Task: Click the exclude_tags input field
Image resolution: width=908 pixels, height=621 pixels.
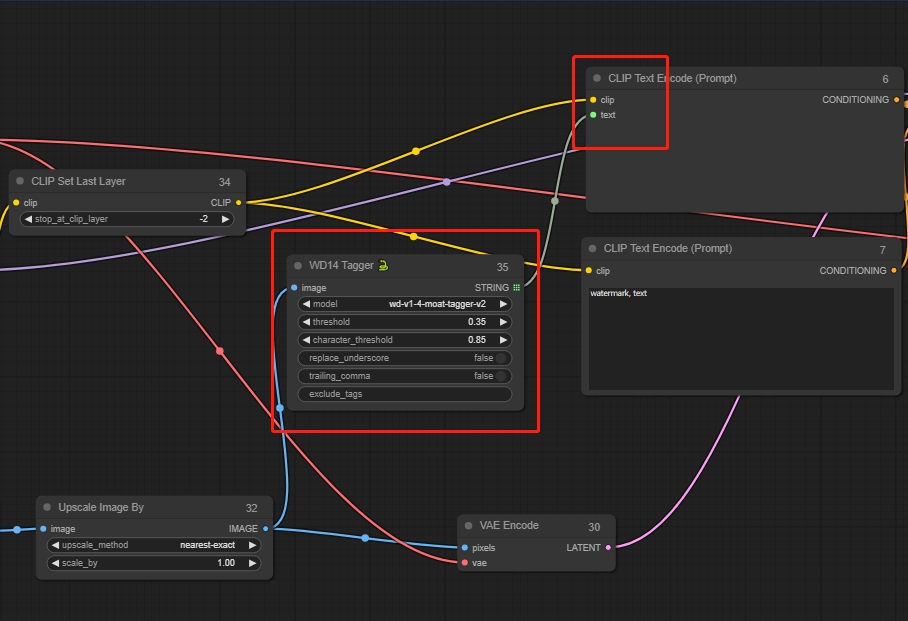Action: click(404, 394)
